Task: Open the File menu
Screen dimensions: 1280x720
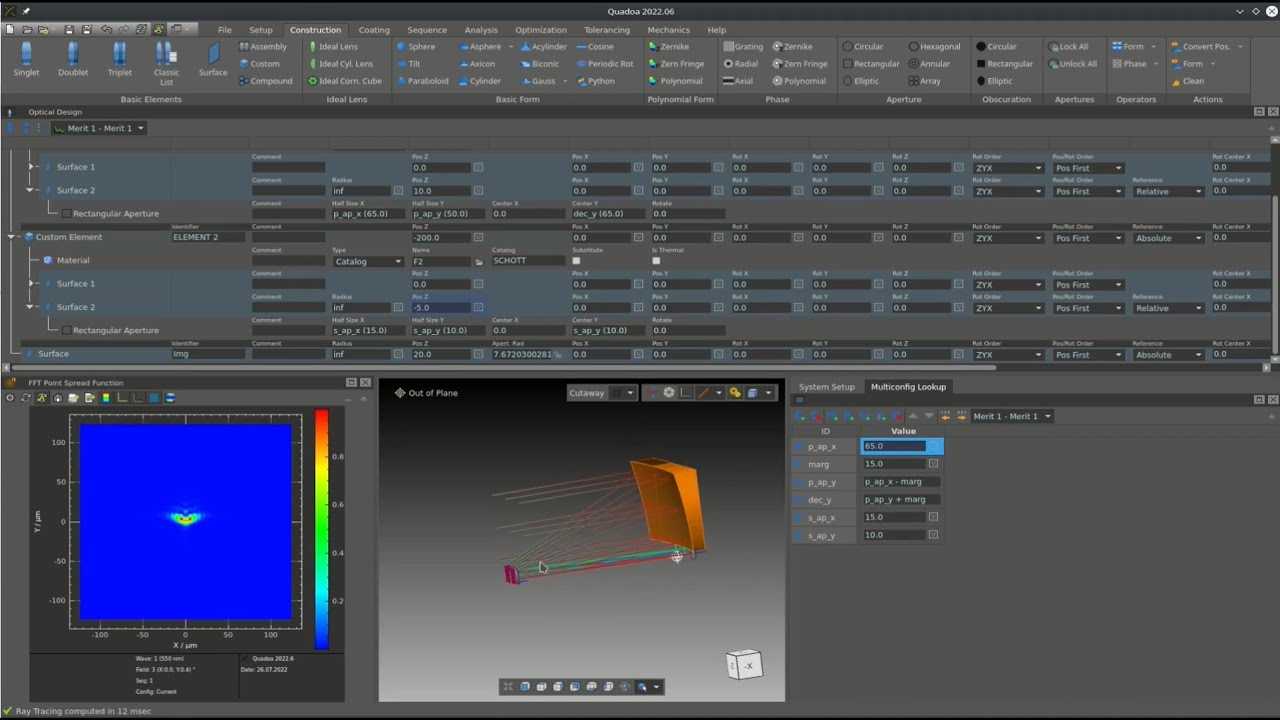Action: [x=224, y=30]
